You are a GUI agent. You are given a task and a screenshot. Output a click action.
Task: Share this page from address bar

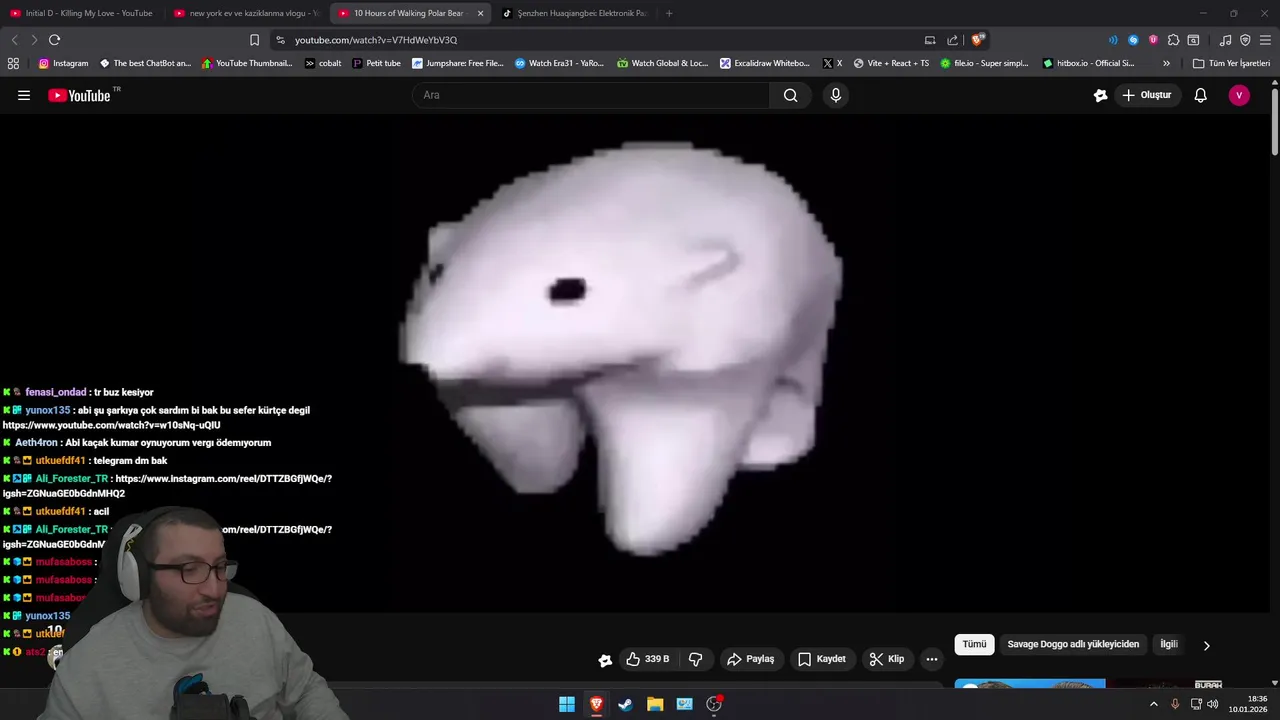[x=953, y=40]
